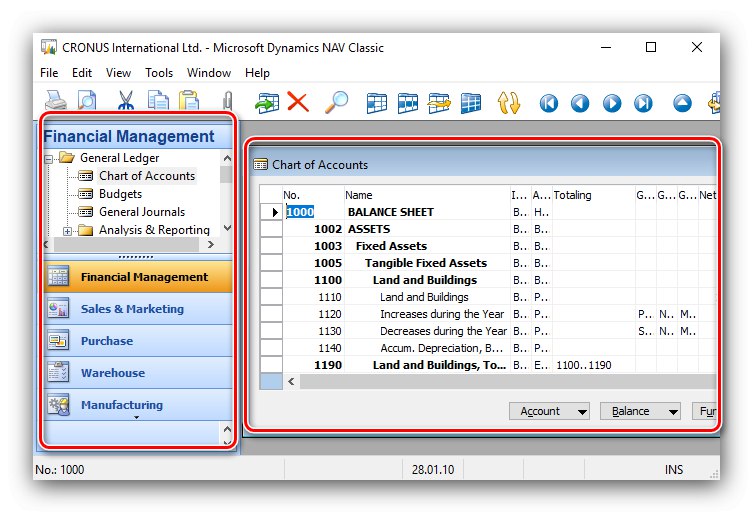The height and width of the screenshot is (513, 753).
Task: Switch to Sales & Marketing menu
Action: click(x=138, y=309)
